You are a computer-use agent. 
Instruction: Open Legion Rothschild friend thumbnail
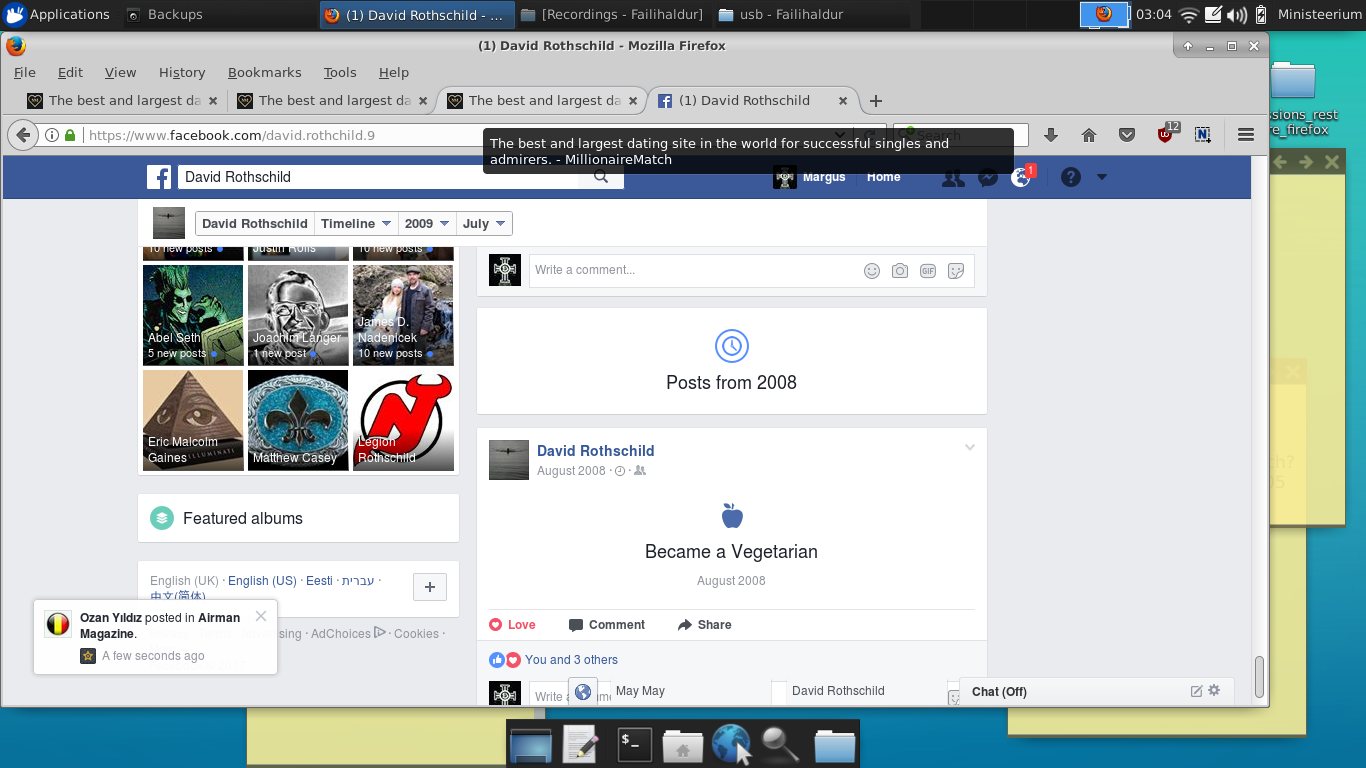click(403, 420)
